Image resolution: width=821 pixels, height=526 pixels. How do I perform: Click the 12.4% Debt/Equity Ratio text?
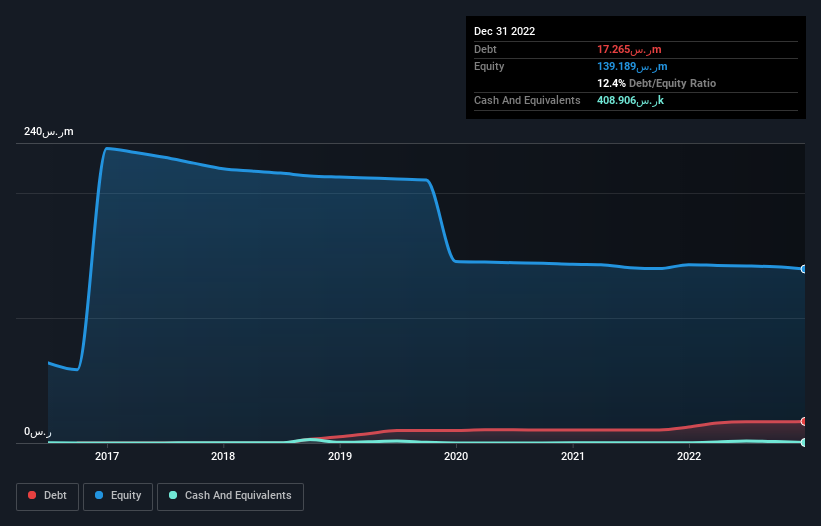tap(657, 83)
